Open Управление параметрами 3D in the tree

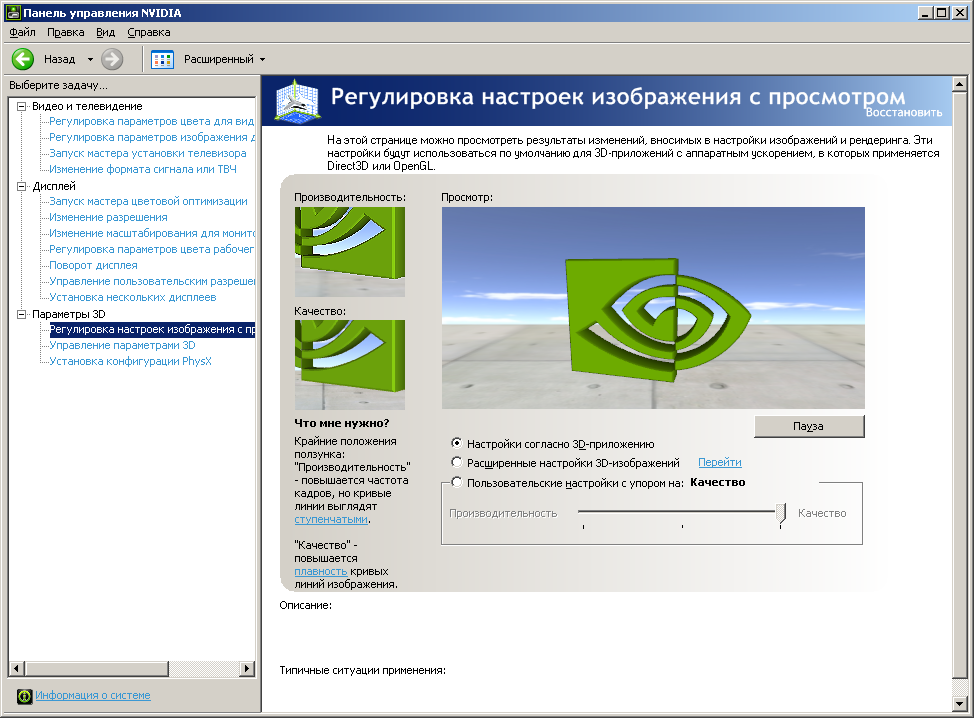click(122, 345)
